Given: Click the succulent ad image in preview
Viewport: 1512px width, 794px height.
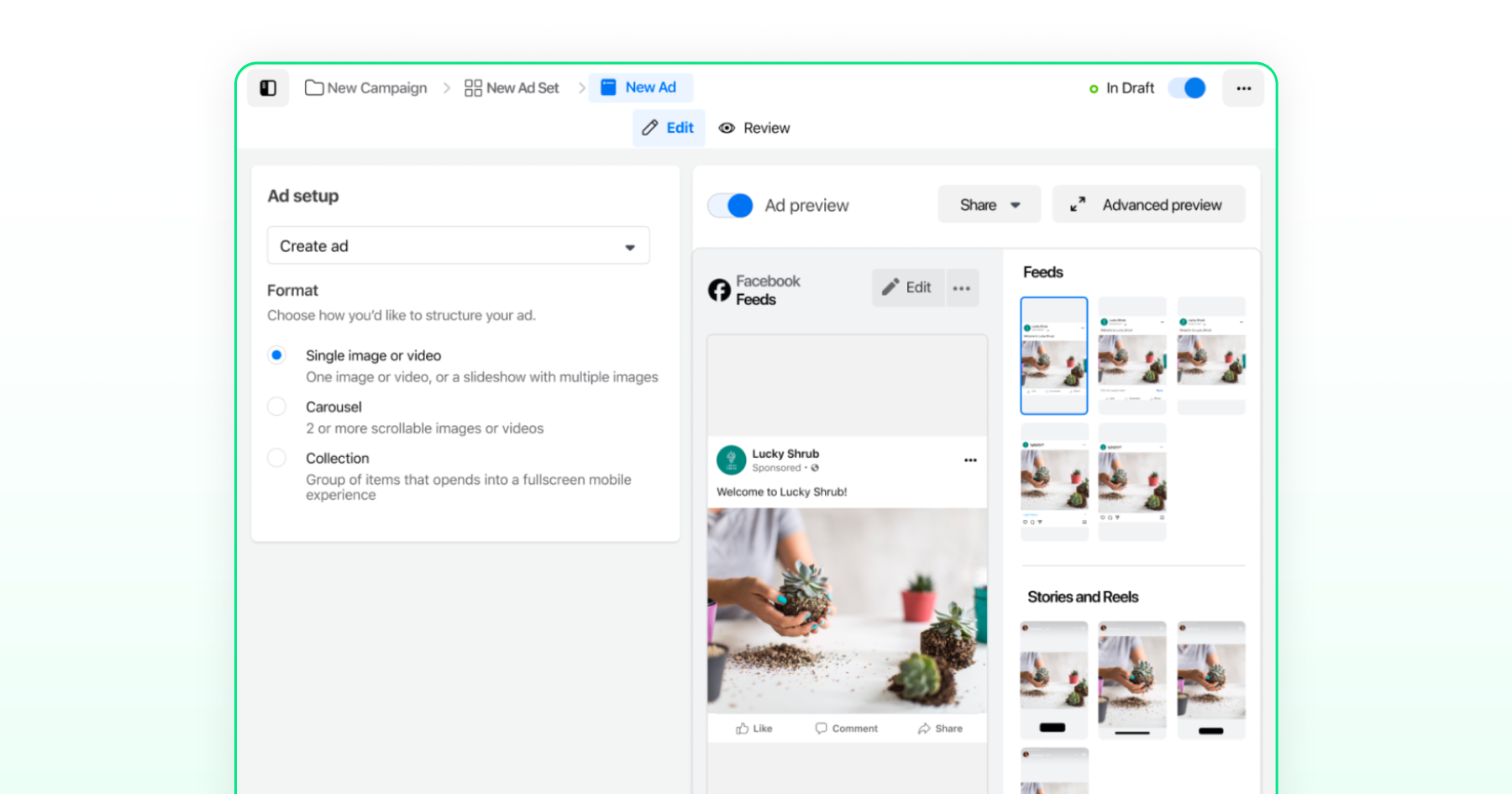Looking at the screenshot, I should click(847, 611).
